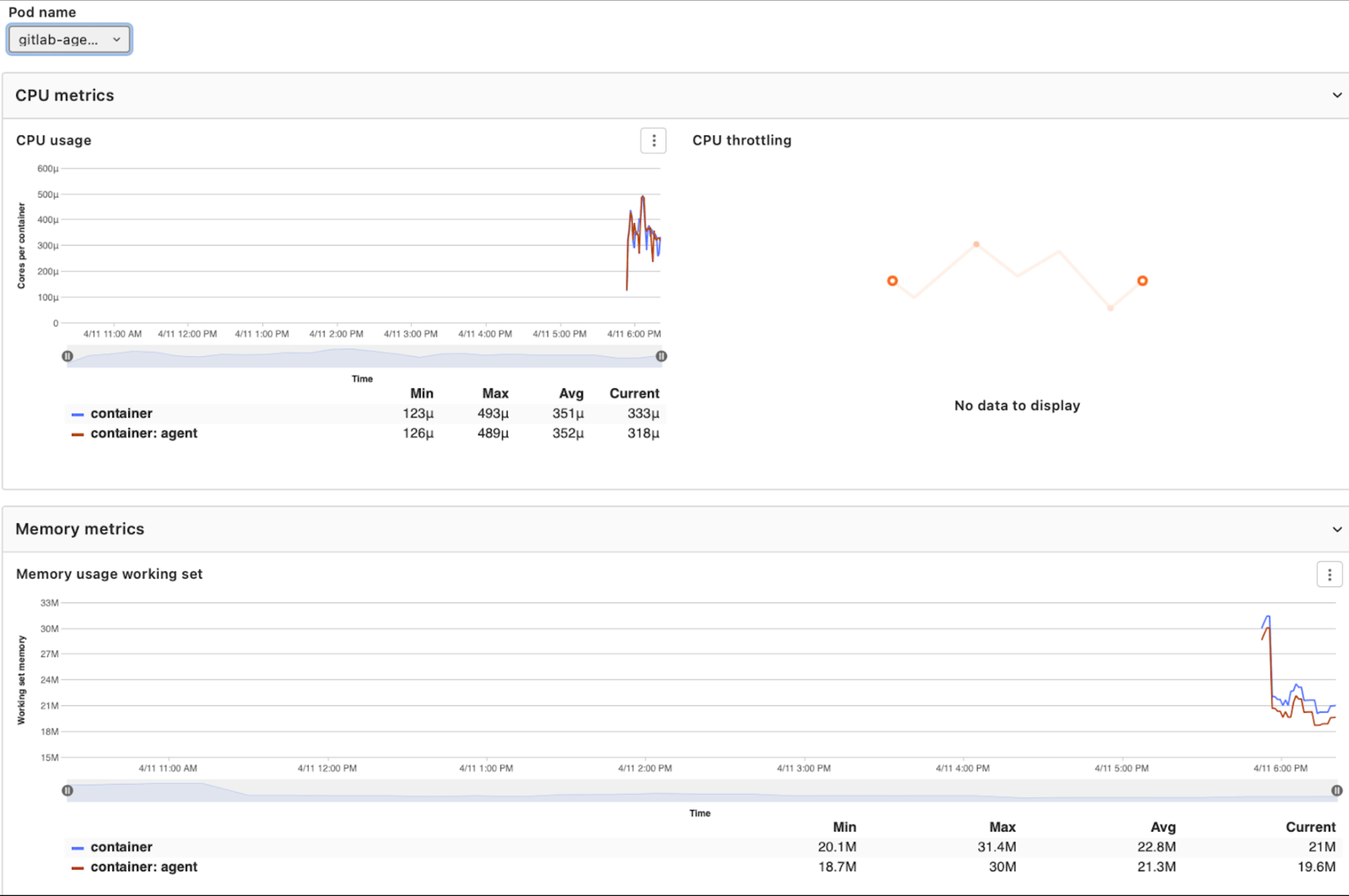1349x896 pixels.
Task: Collapse the Memory metrics section
Action: pos(1337,529)
